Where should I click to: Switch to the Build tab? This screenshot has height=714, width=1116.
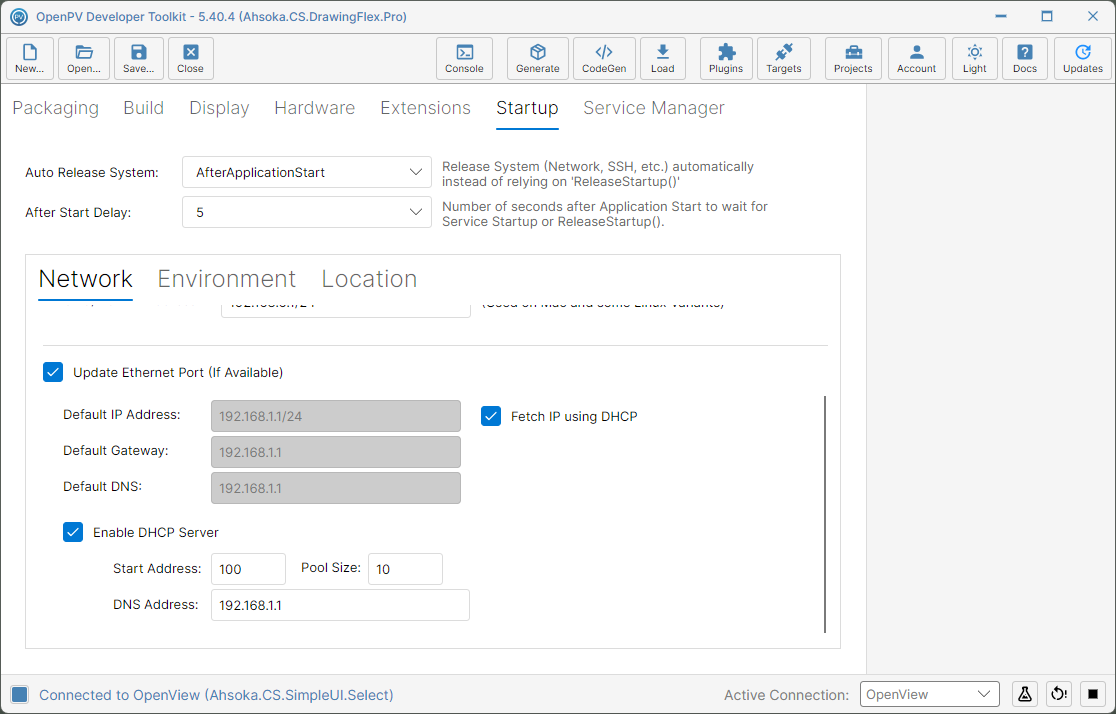point(144,108)
